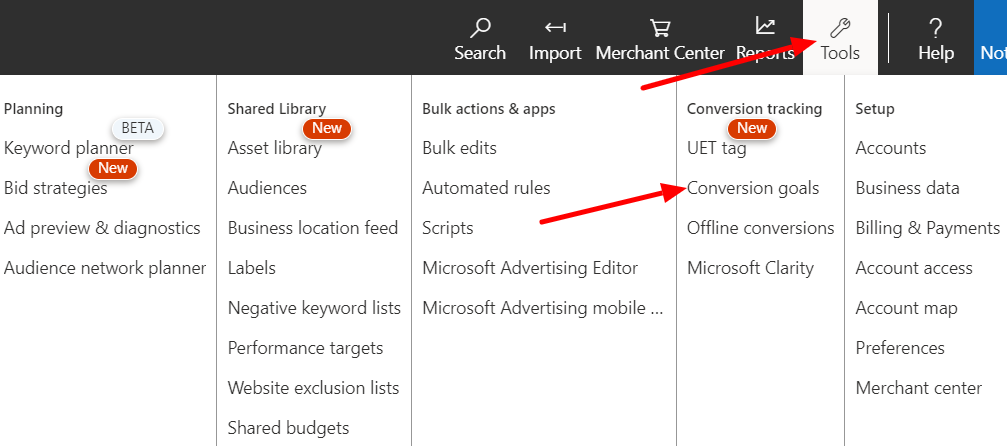Image resolution: width=1007 pixels, height=446 pixels.
Task: Click the Setup column heading
Action: point(874,109)
